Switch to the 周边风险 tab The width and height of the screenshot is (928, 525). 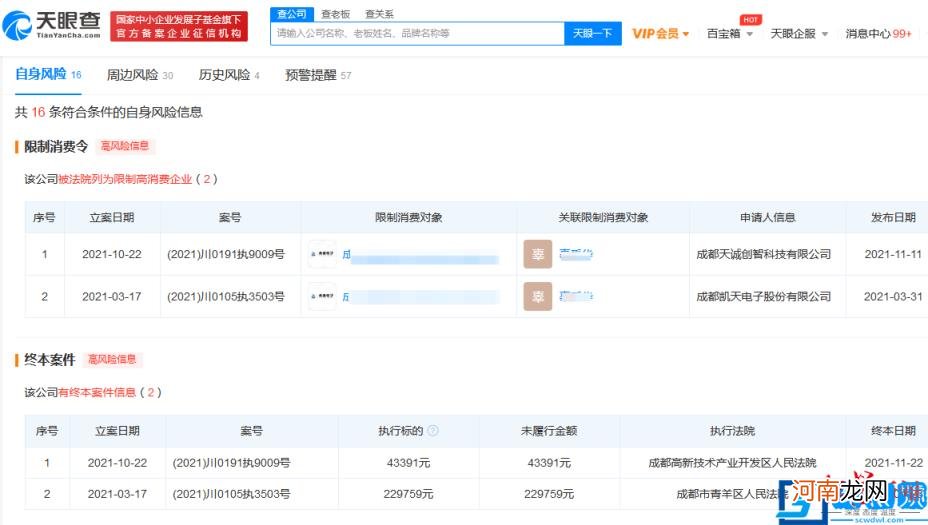(x=140, y=75)
